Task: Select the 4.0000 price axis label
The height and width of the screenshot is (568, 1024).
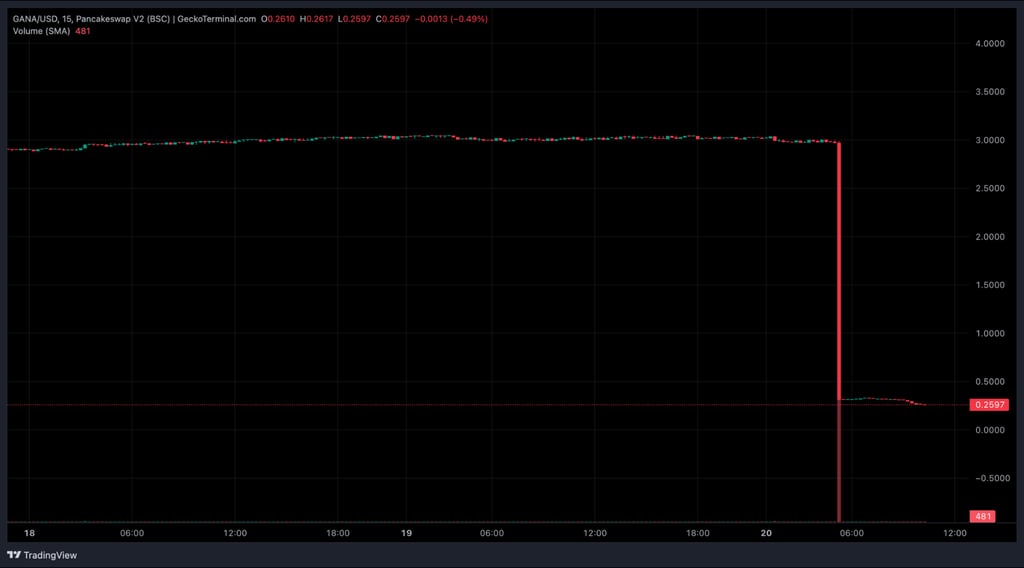Action: 989,44
